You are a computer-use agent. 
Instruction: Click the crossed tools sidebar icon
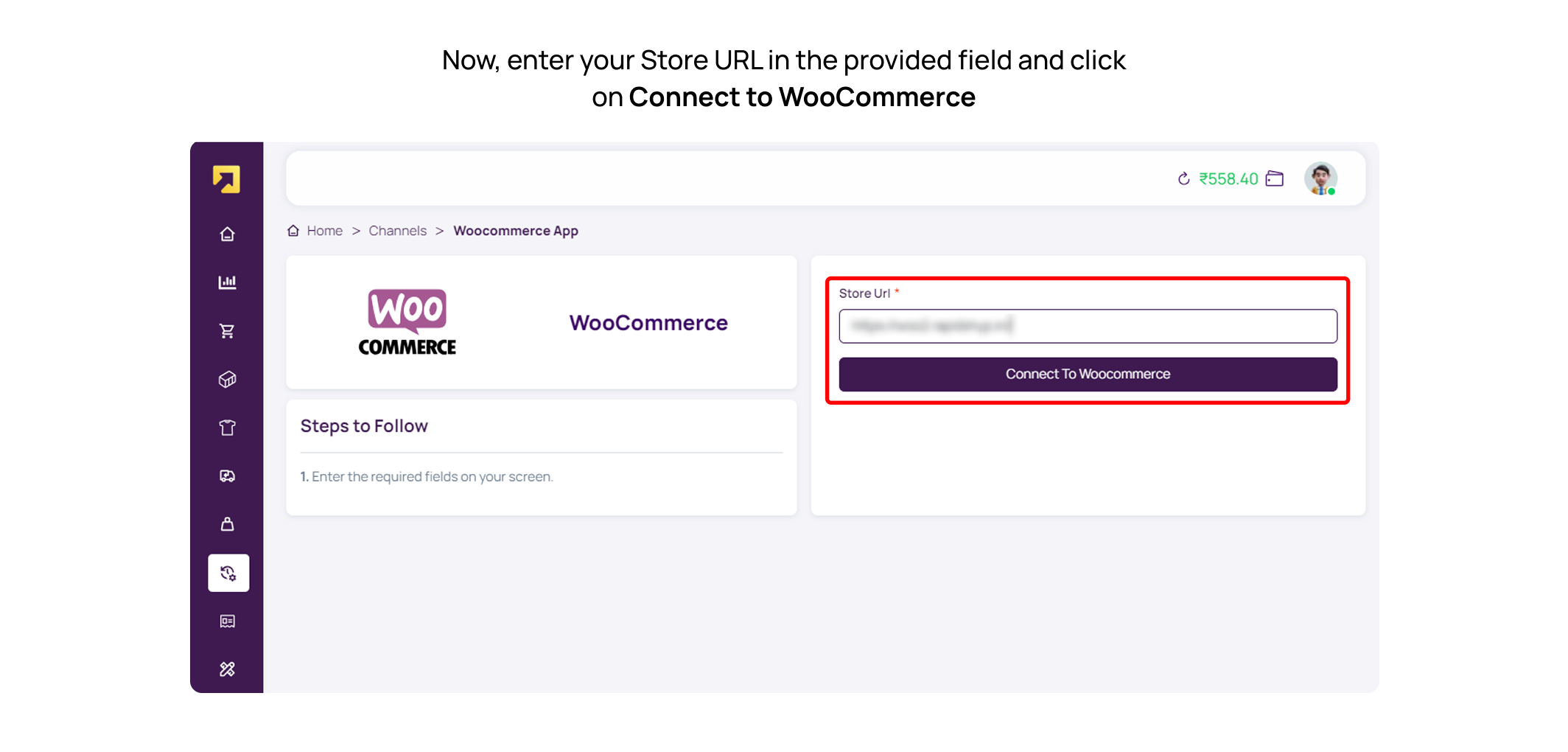pyautogui.click(x=227, y=669)
